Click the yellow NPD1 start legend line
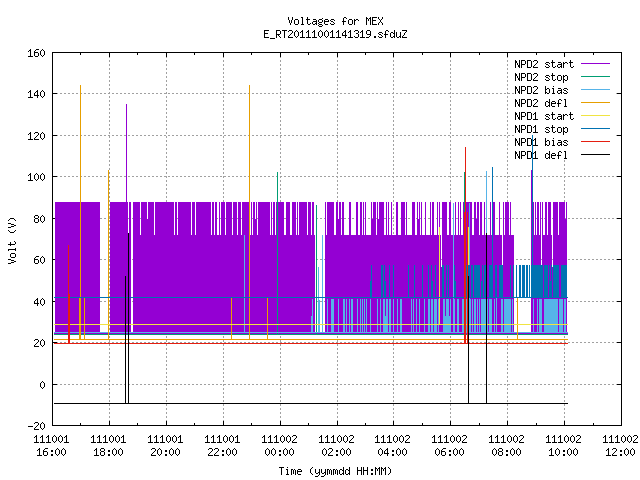 click(x=595, y=116)
